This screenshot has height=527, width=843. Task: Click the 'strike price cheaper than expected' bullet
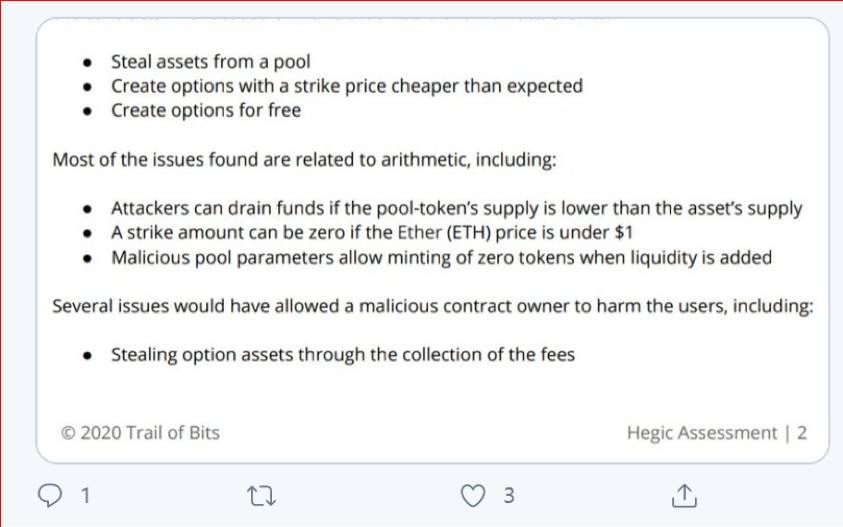(347, 86)
